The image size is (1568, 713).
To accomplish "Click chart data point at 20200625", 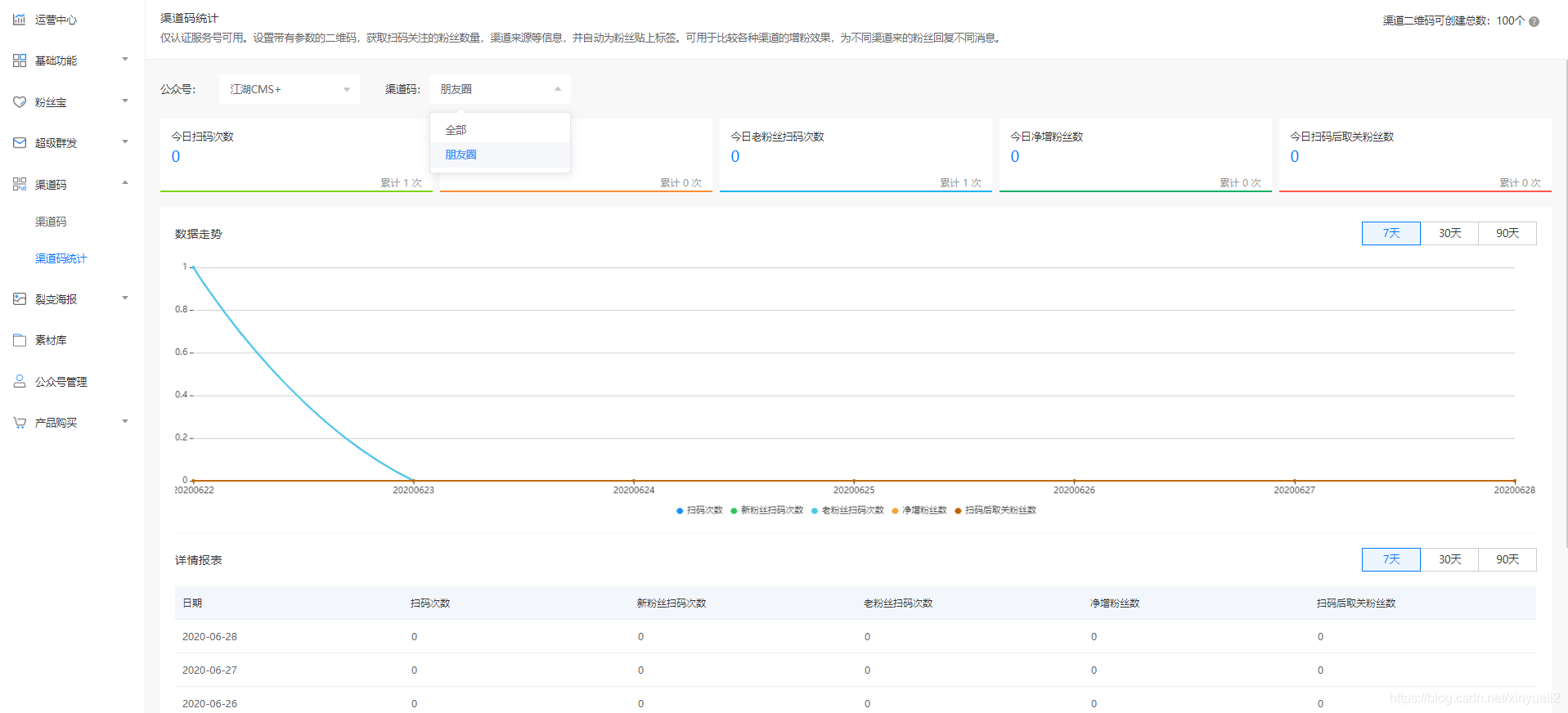I will [854, 481].
